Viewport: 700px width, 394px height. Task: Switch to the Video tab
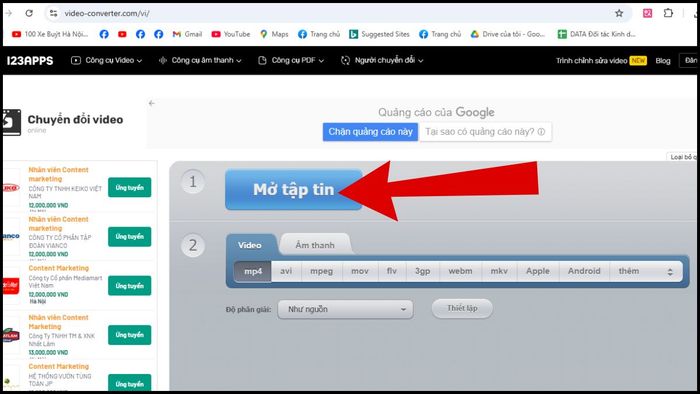click(x=250, y=245)
